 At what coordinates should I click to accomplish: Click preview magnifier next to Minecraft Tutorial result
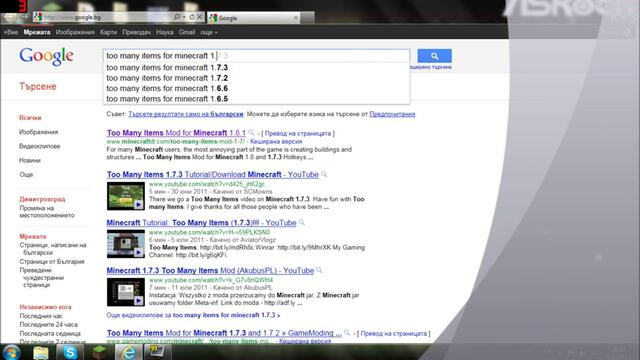click(x=302, y=222)
